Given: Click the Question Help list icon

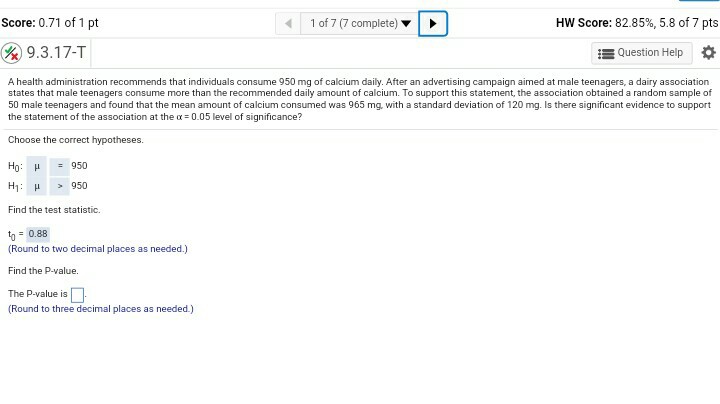Looking at the screenshot, I should pyautogui.click(x=606, y=54).
